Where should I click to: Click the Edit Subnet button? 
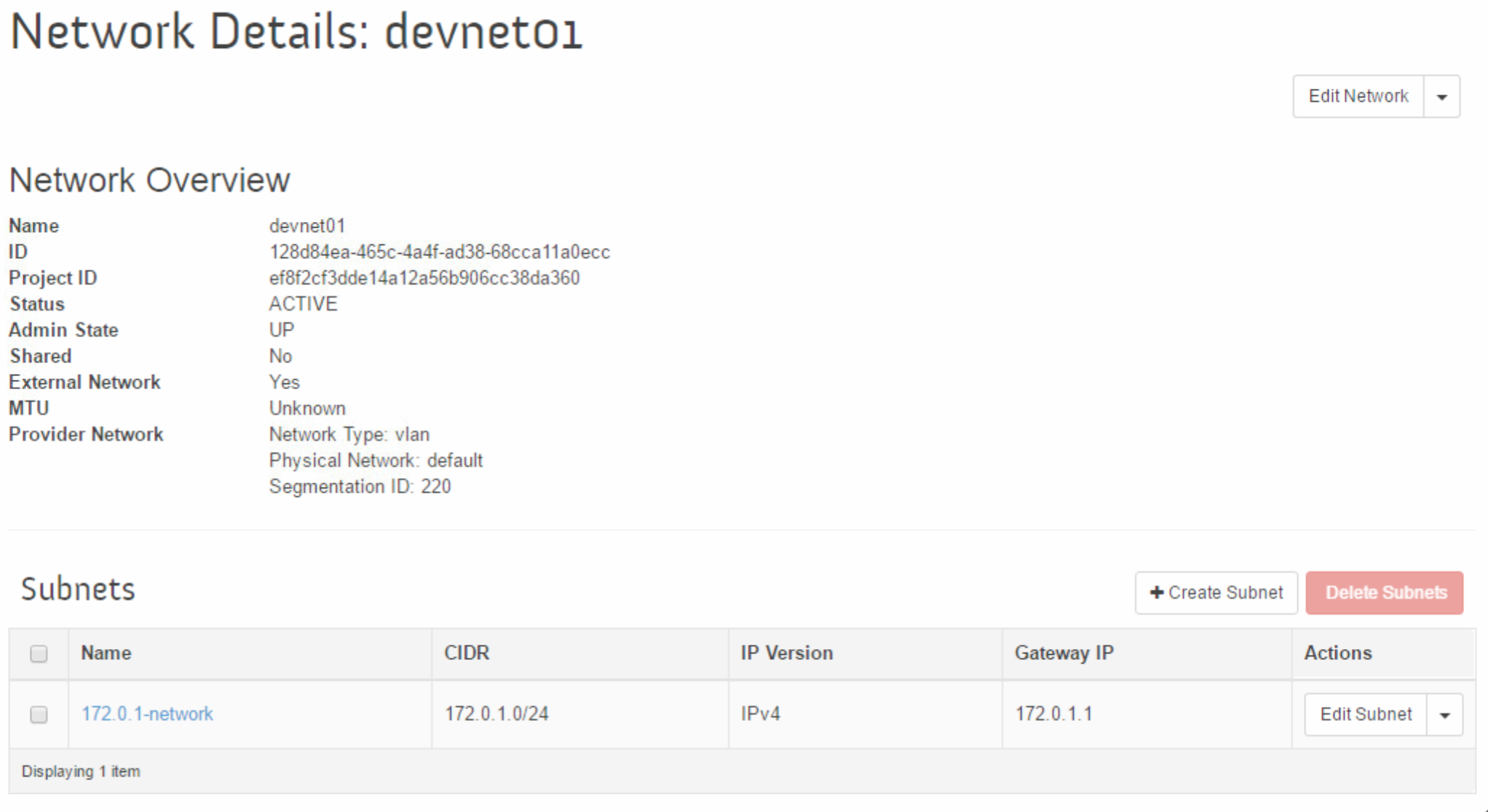coord(1366,715)
